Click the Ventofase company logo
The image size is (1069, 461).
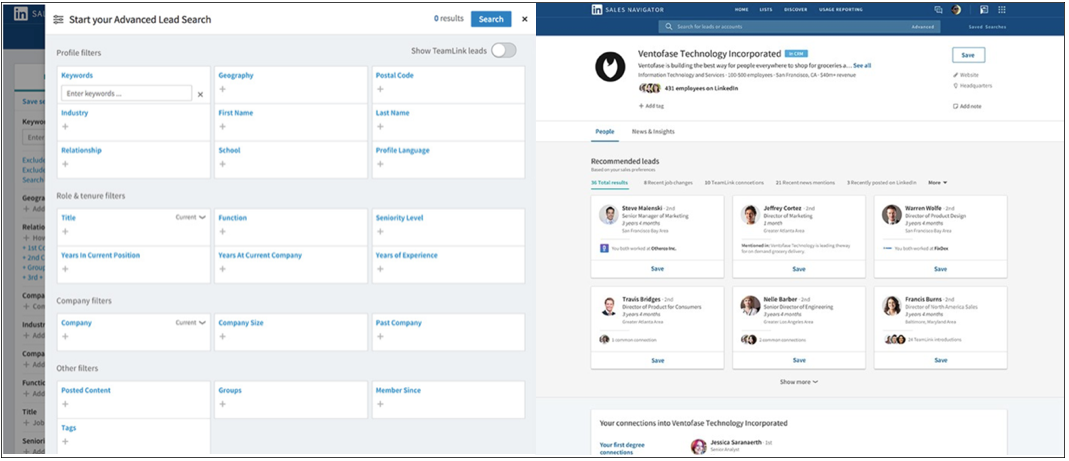(609, 66)
